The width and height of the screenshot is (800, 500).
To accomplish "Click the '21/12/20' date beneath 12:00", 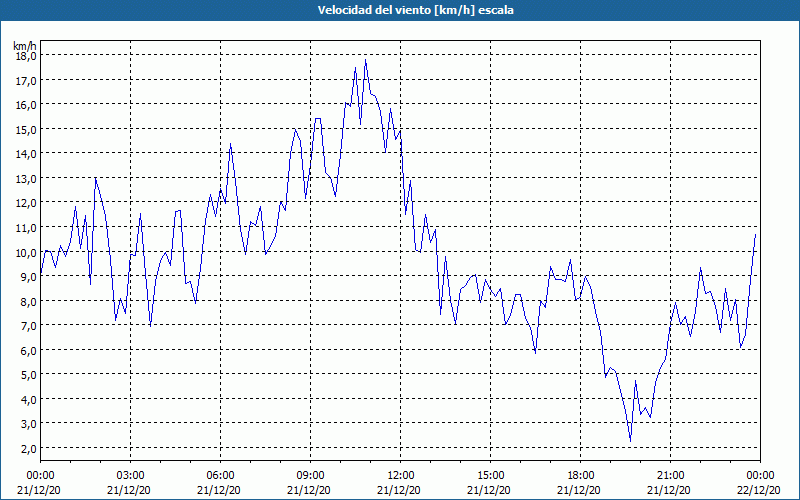I will point(399,490).
